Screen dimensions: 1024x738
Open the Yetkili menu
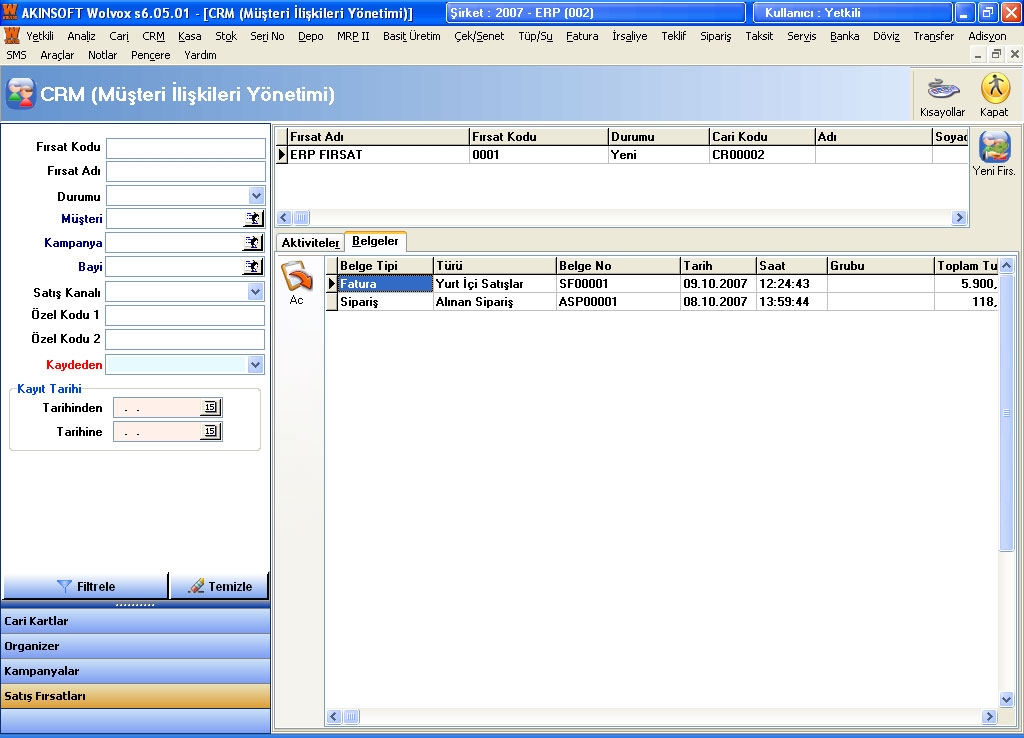(x=40, y=36)
